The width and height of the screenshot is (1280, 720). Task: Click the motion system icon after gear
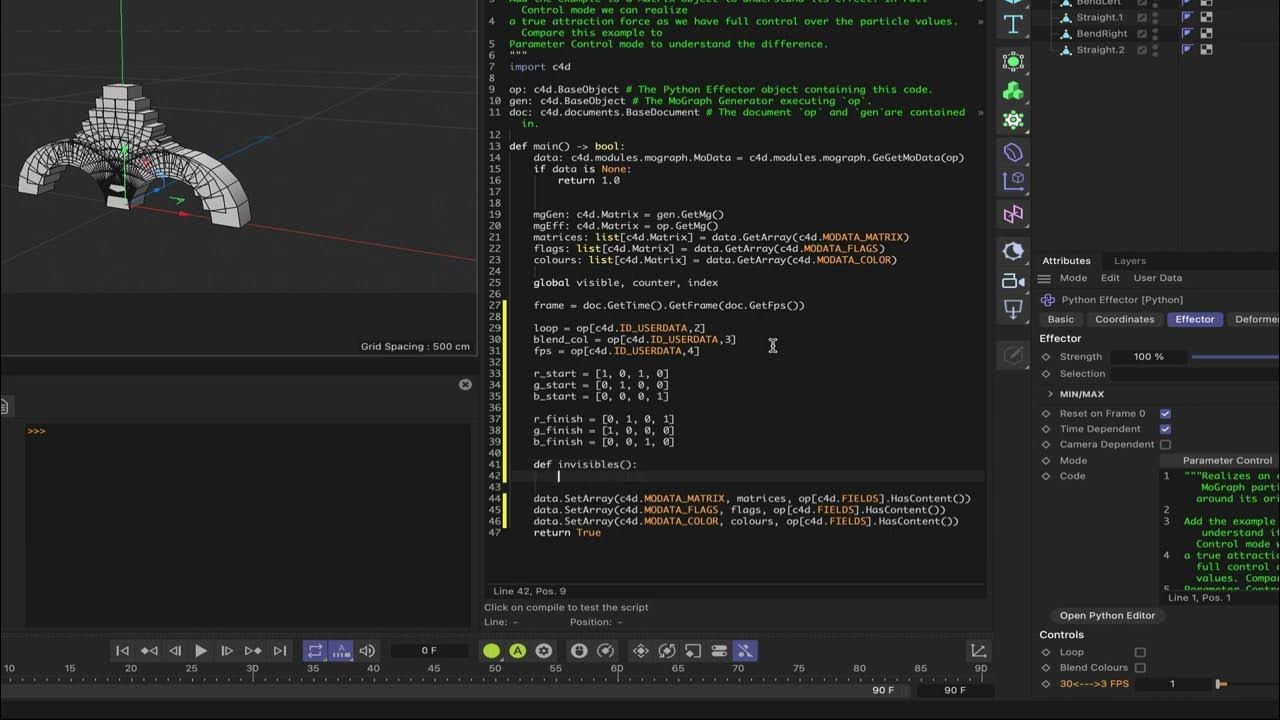(x=579, y=651)
